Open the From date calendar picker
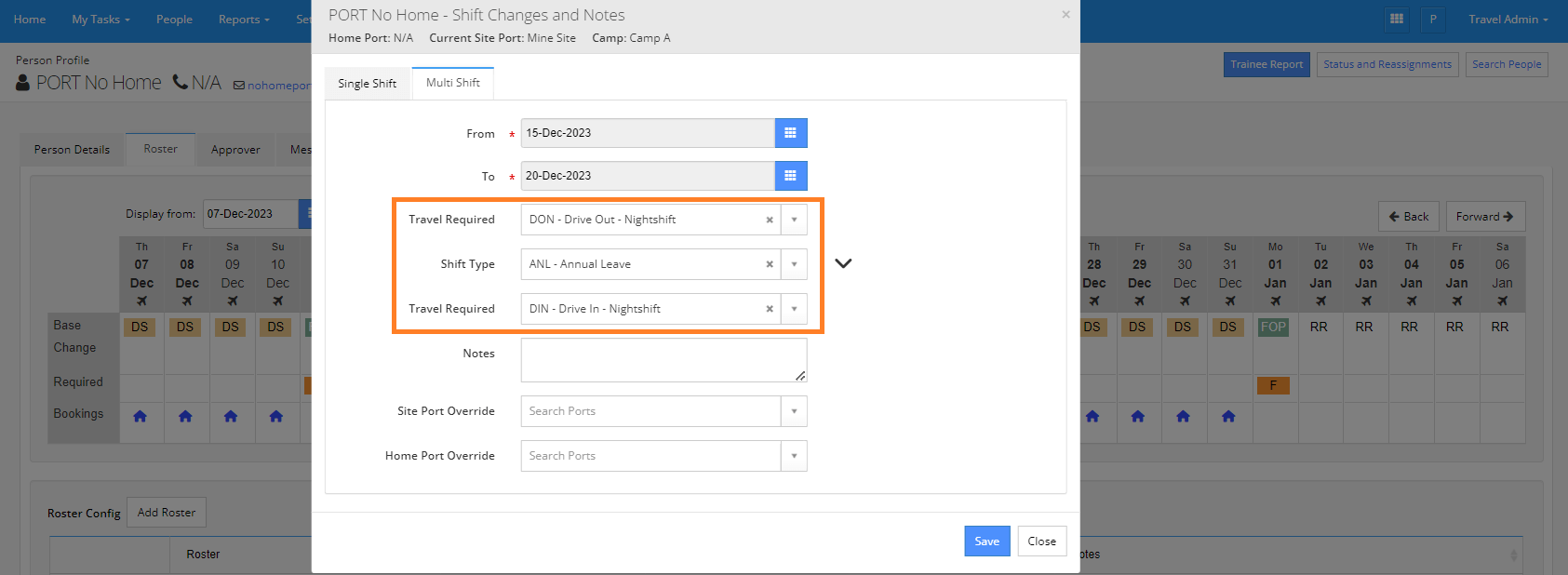1568x575 pixels. (x=790, y=133)
